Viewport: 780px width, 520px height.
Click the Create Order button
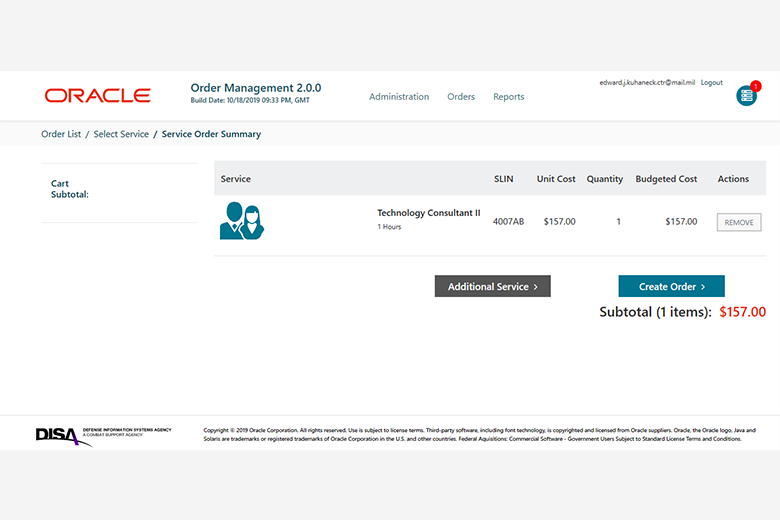tap(672, 286)
